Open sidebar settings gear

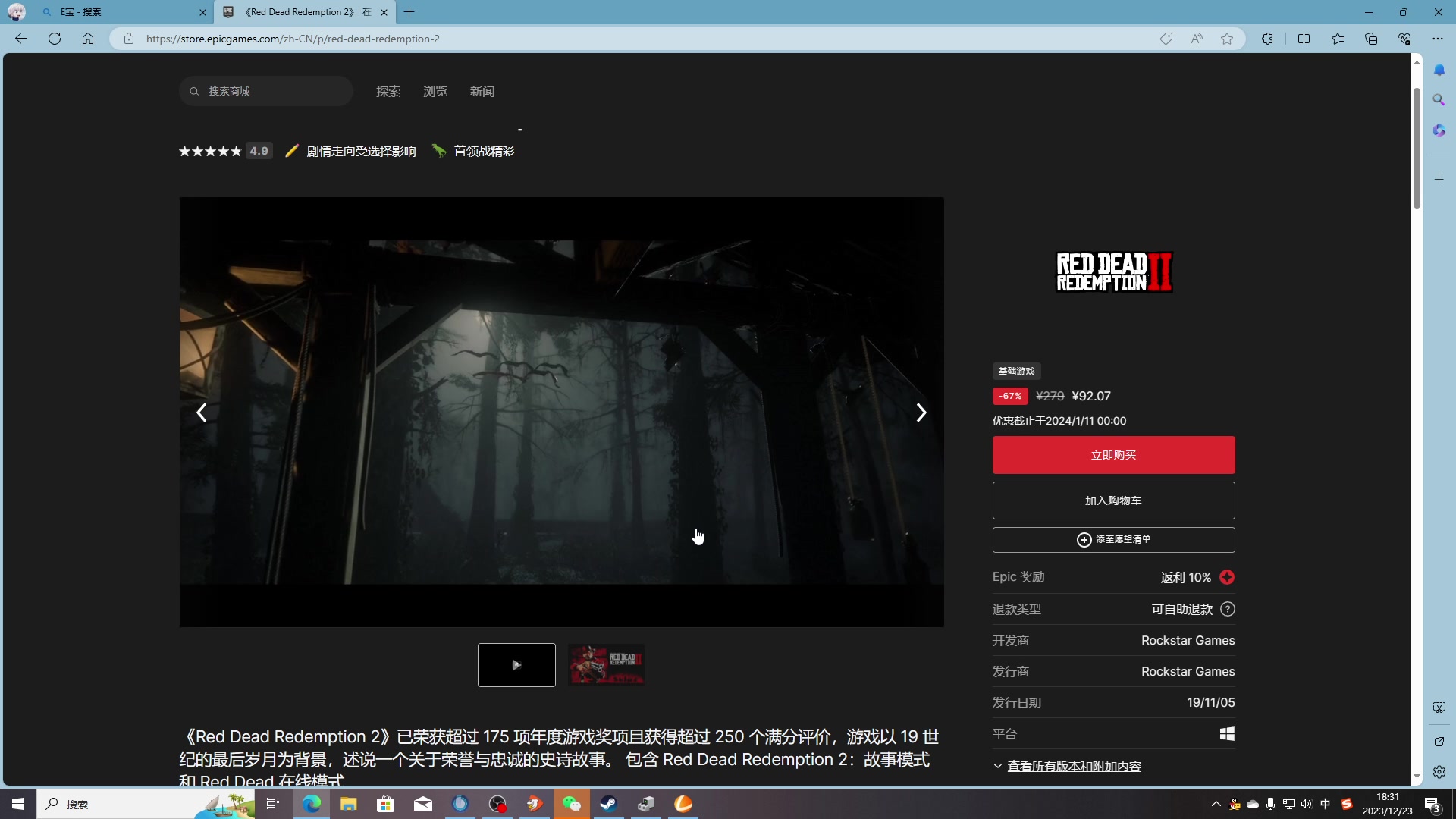1439,772
